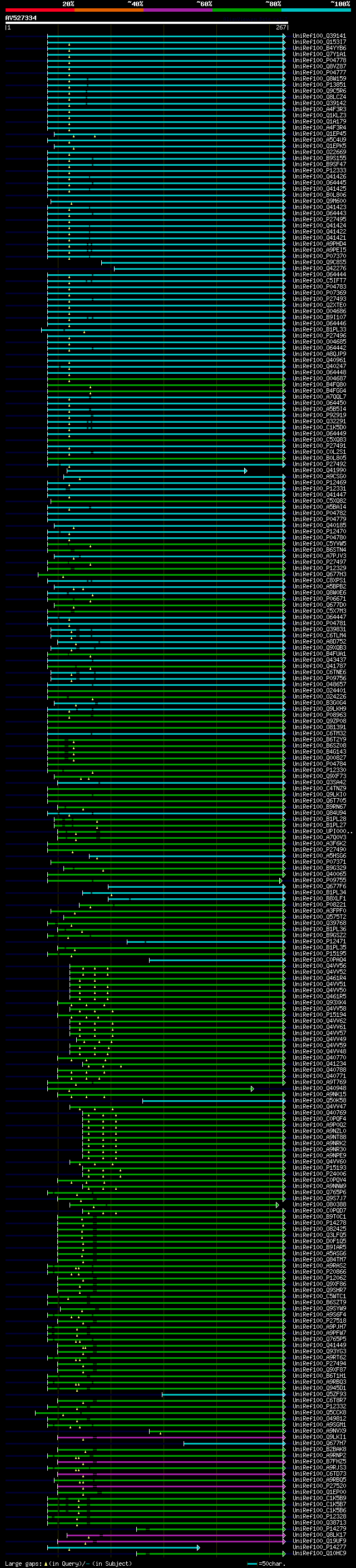
Task: Select the UniRef100_Q43437 label
Action: point(319,660)
